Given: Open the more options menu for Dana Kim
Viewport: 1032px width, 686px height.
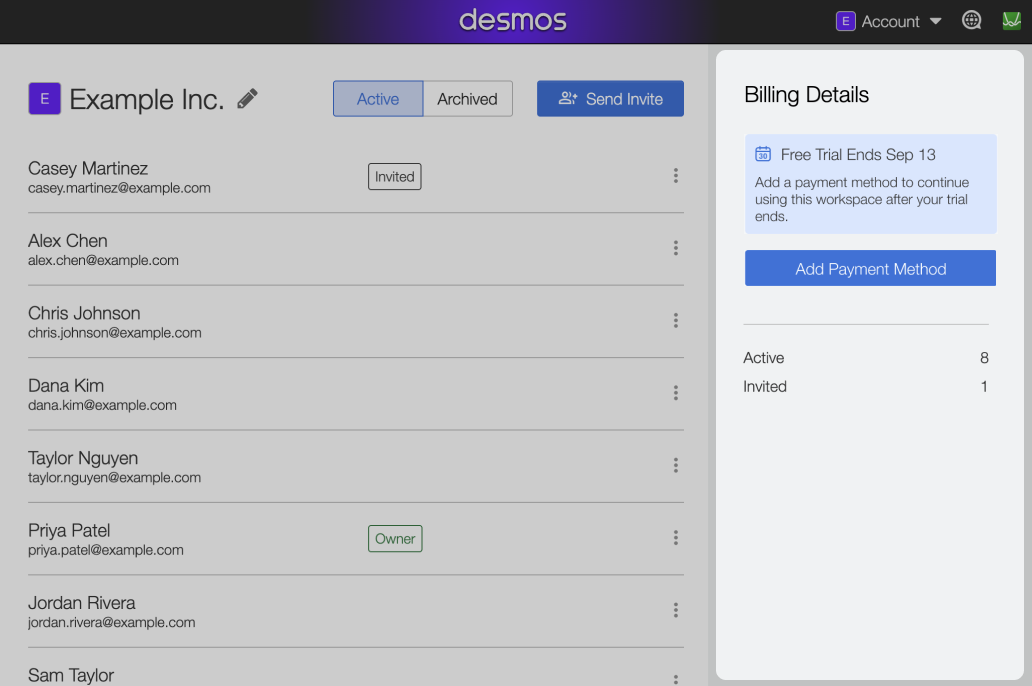Looking at the screenshot, I should pos(675,393).
